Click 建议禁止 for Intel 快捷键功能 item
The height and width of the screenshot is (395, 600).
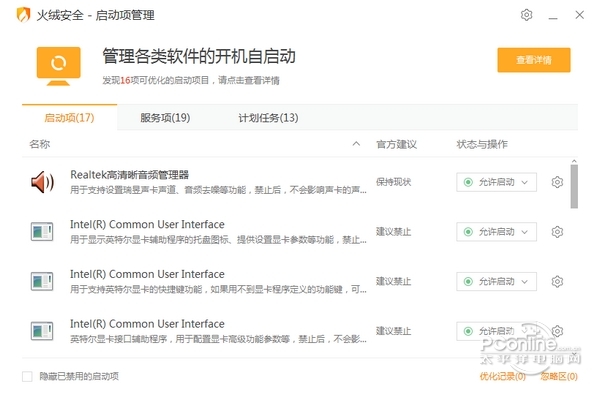[x=393, y=282]
